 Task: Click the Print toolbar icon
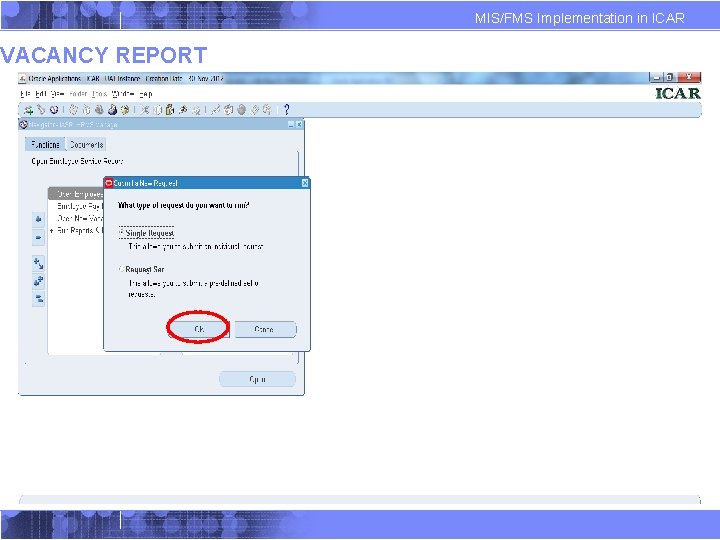click(112, 110)
